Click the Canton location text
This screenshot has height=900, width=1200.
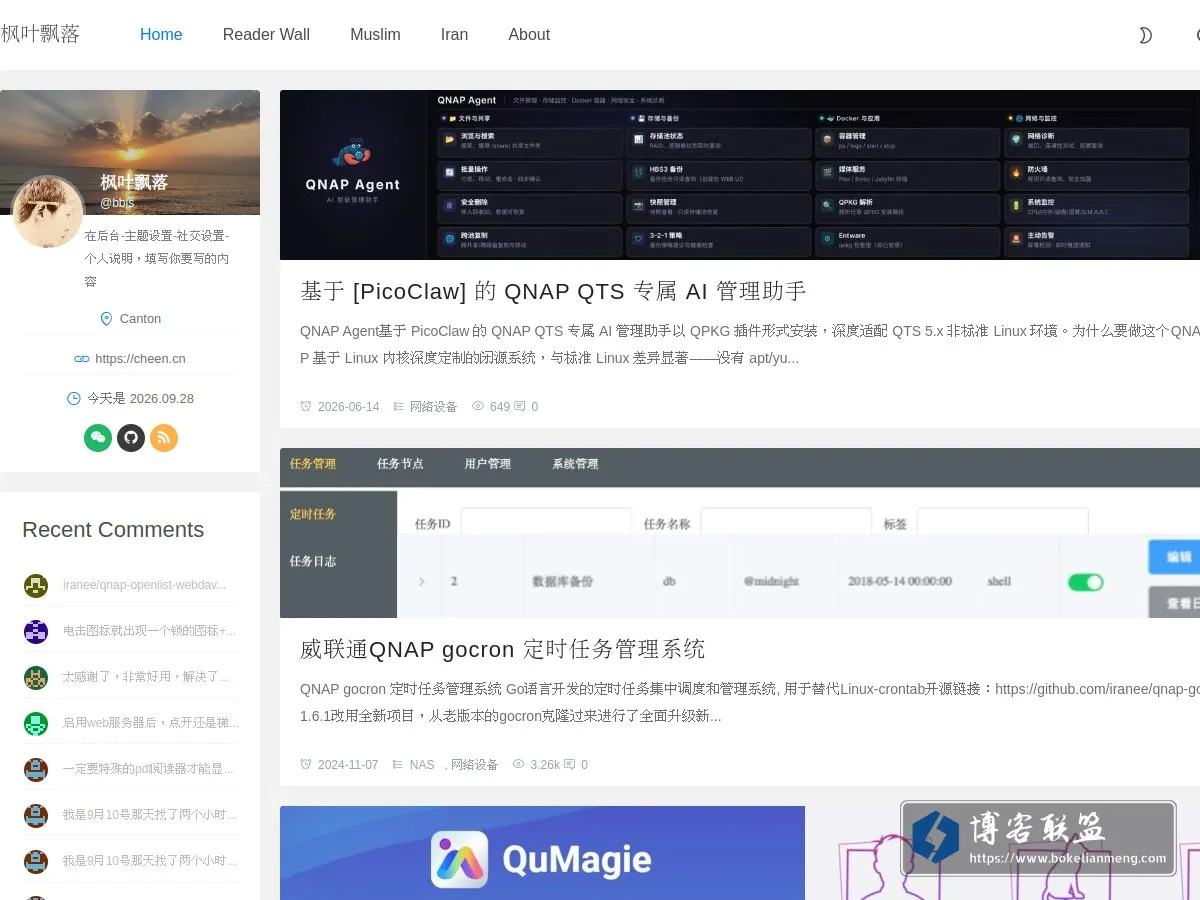(x=140, y=319)
